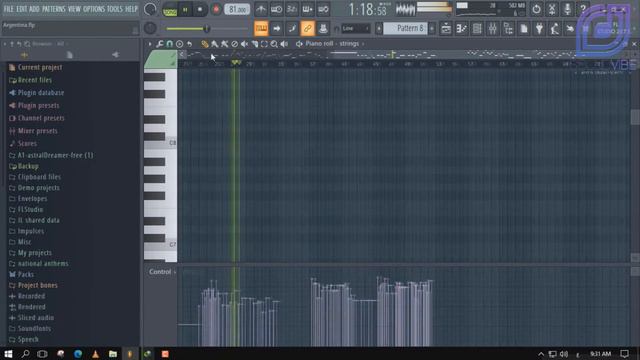Viewport: 640px width, 360px height.
Task: Open the PATTERNS menu
Action: pyautogui.click(x=53, y=9)
